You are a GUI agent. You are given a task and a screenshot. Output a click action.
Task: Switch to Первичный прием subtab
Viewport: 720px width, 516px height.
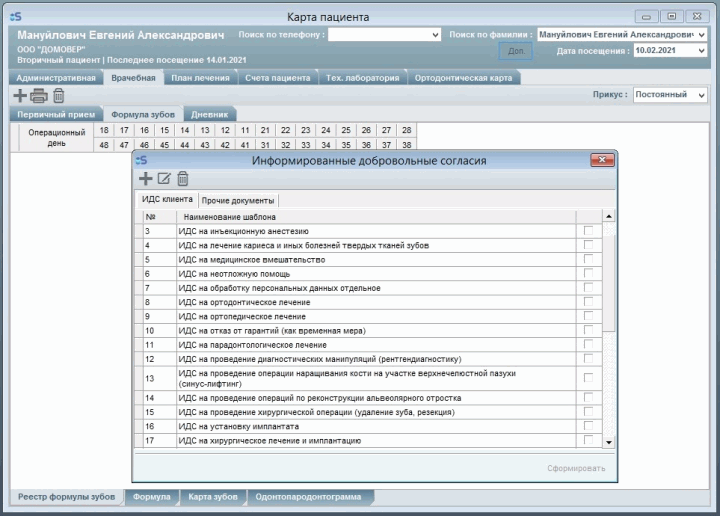pyautogui.click(x=56, y=114)
